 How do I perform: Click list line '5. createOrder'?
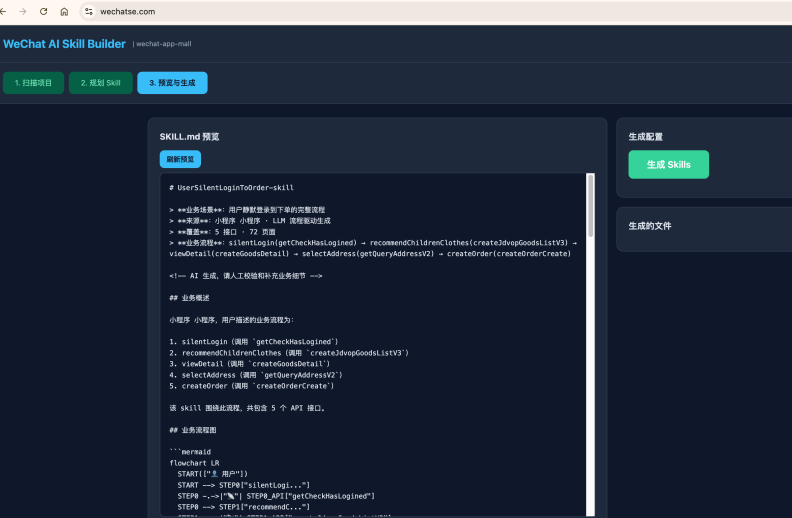(252, 386)
